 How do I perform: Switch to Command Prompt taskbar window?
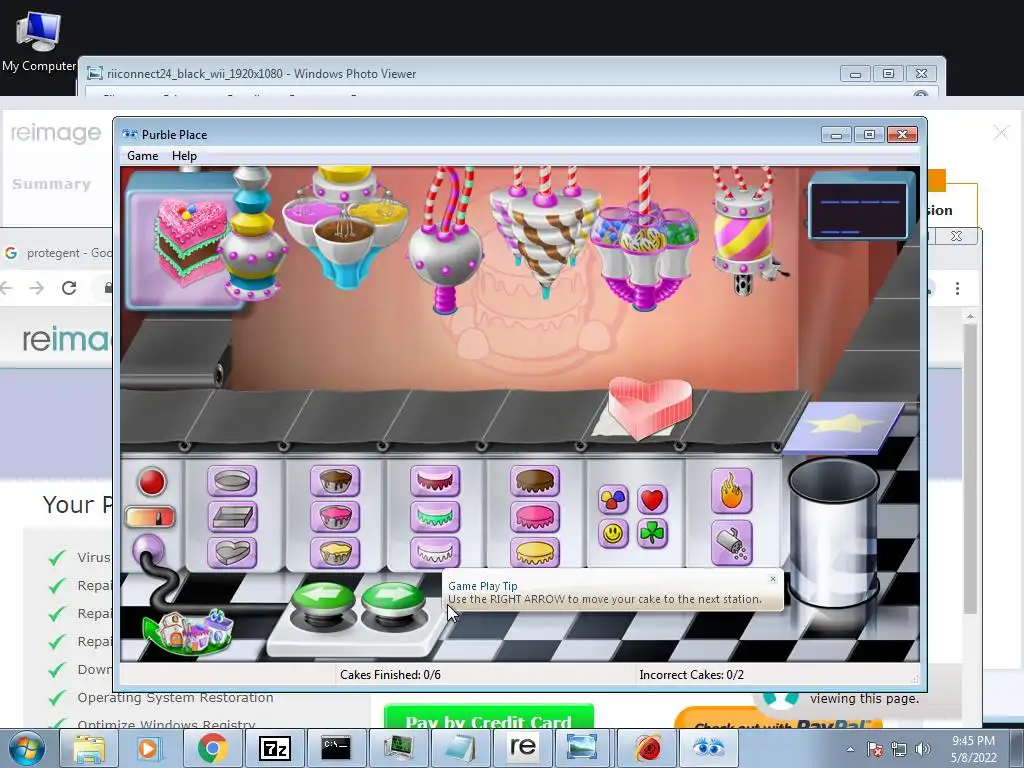pos(336,748)
